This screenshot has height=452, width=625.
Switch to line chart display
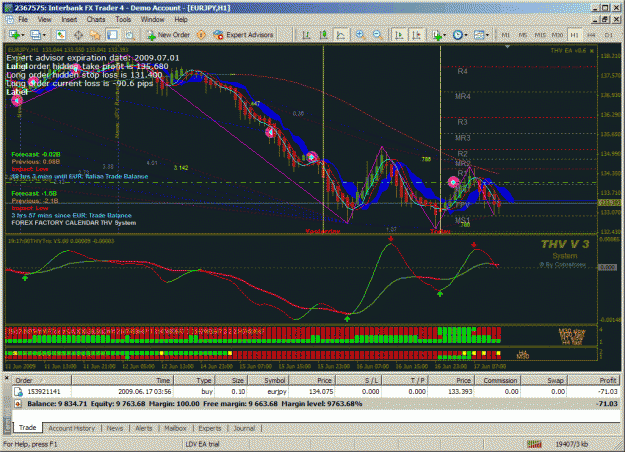[341, 35]
